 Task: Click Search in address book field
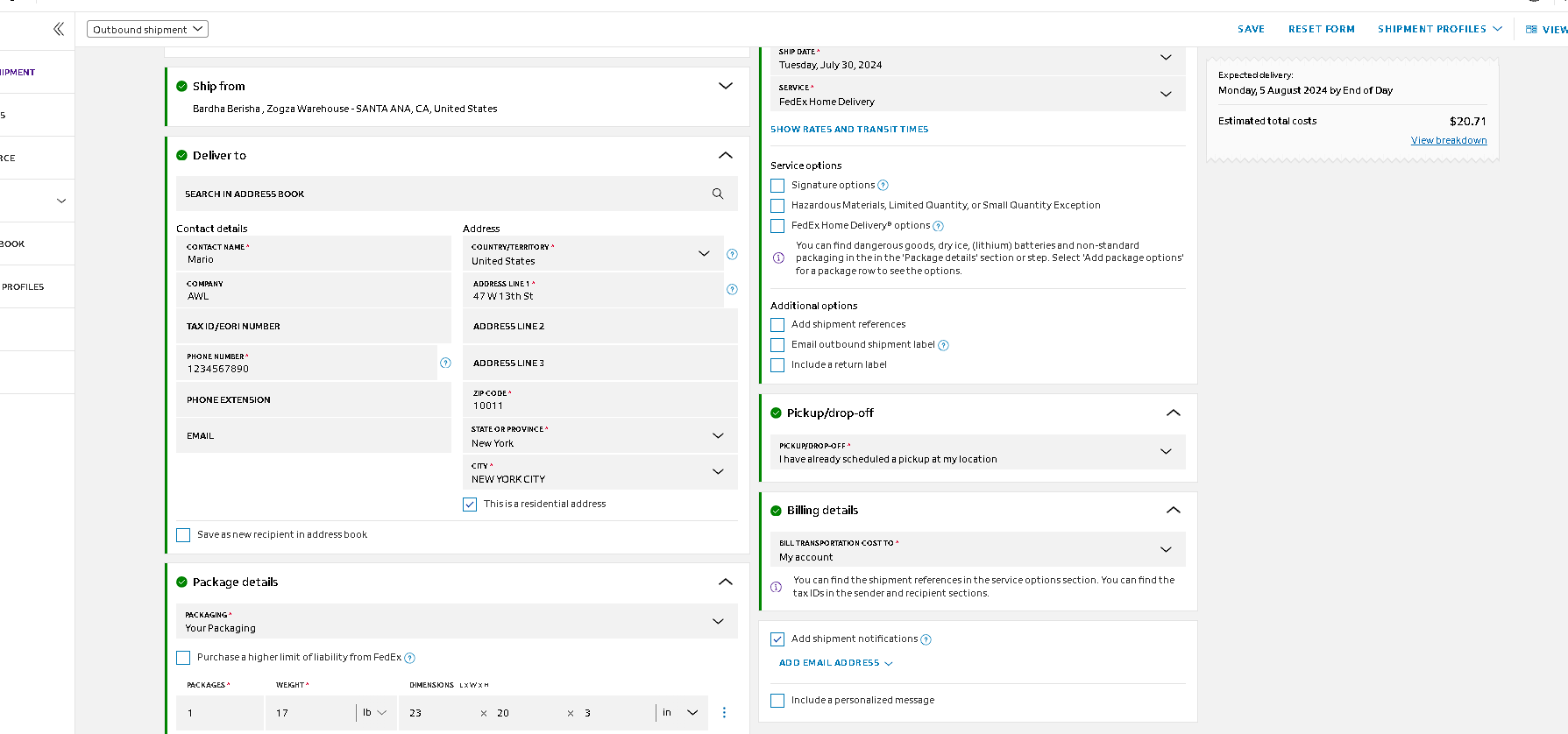point(457,194)
